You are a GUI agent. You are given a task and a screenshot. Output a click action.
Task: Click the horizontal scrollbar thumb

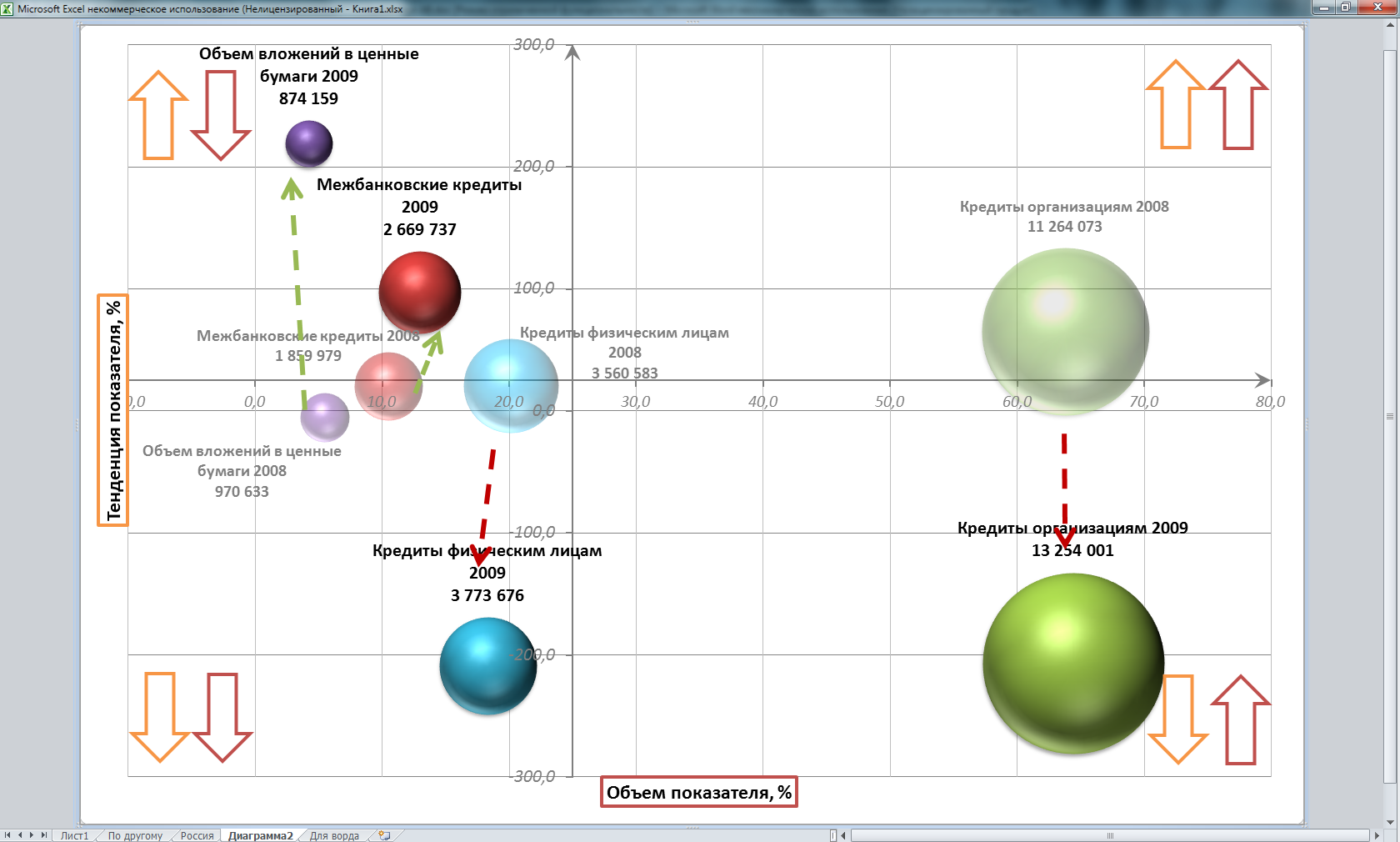tap(1108, 835)
